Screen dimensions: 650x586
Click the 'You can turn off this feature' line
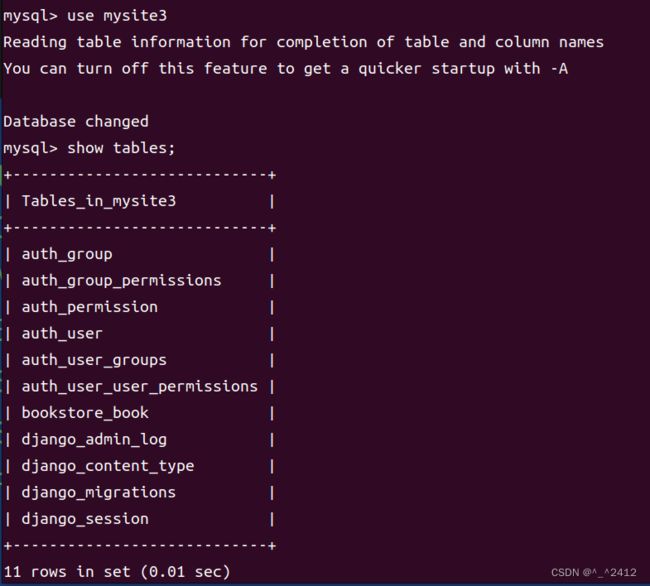pos(286,68)
